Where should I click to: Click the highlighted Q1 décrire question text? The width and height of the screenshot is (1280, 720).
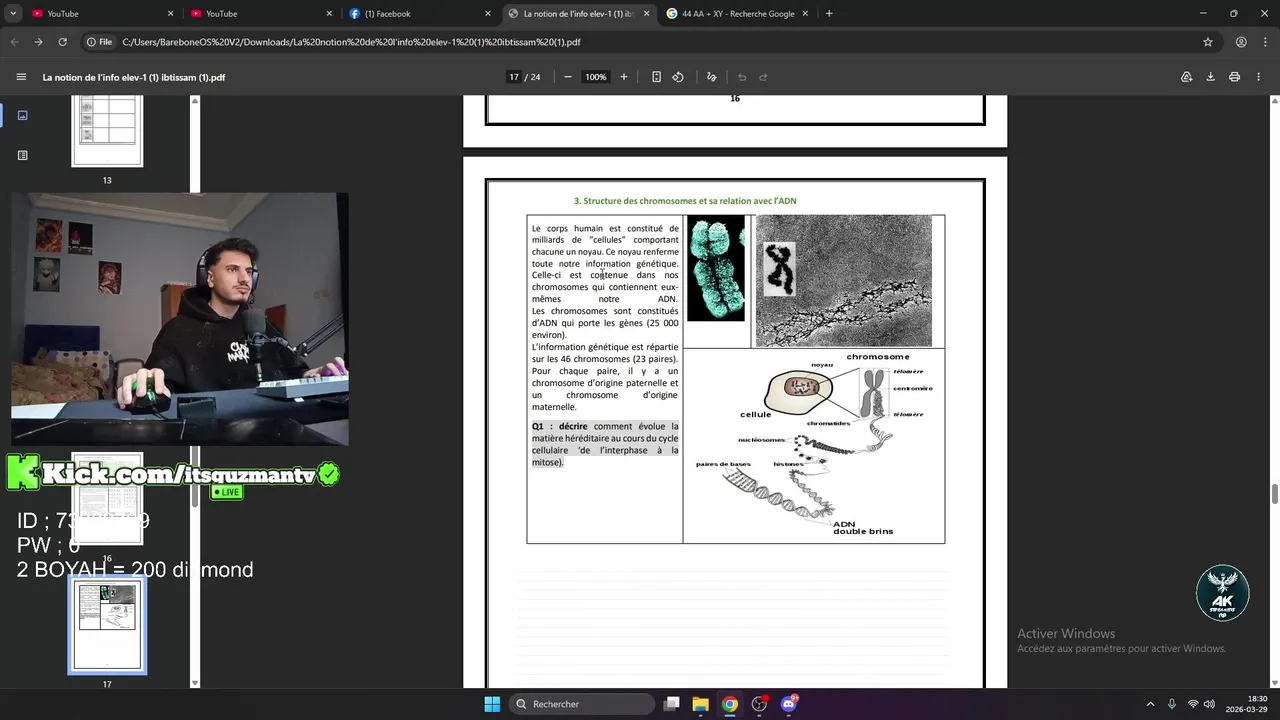click(605, 444)
